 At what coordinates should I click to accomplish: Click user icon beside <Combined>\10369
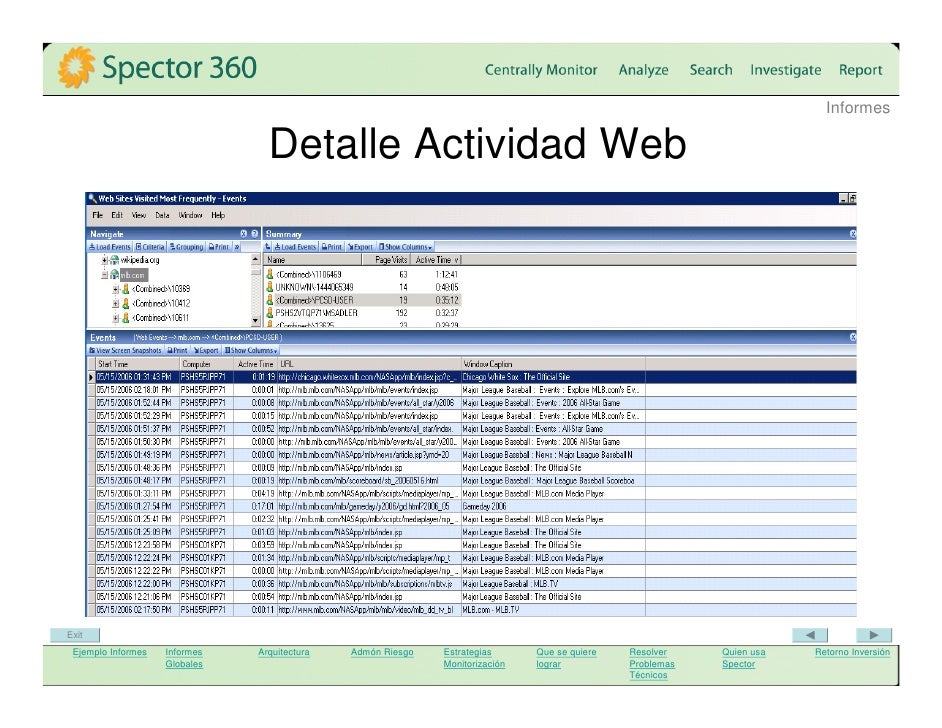[x=126, y=289]
